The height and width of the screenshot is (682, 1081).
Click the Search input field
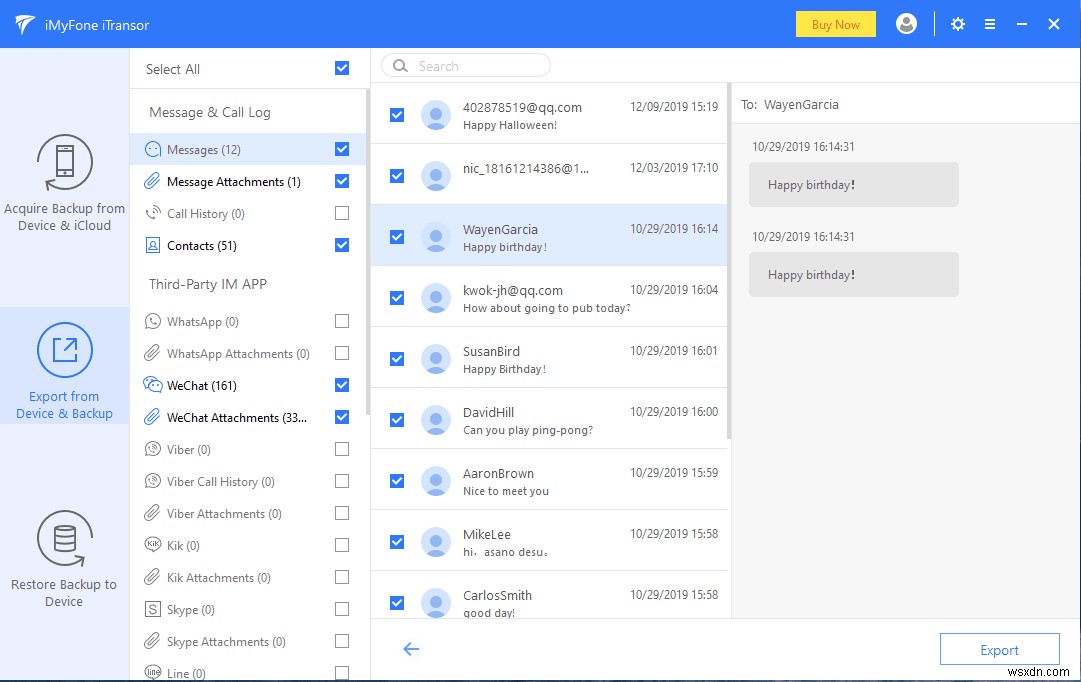point(465,64)
